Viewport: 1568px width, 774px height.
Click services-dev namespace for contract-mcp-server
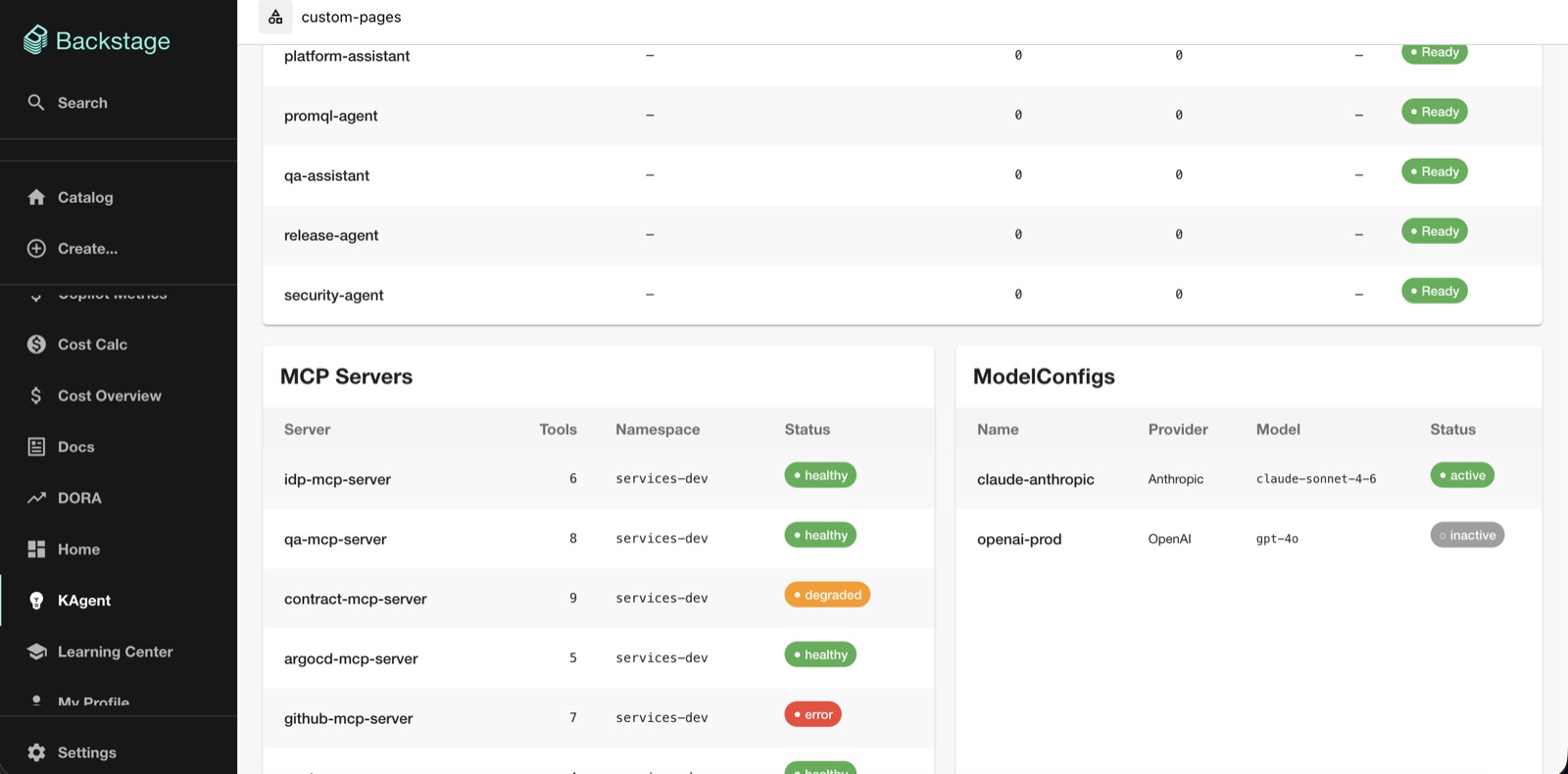[x=661, y=598]
